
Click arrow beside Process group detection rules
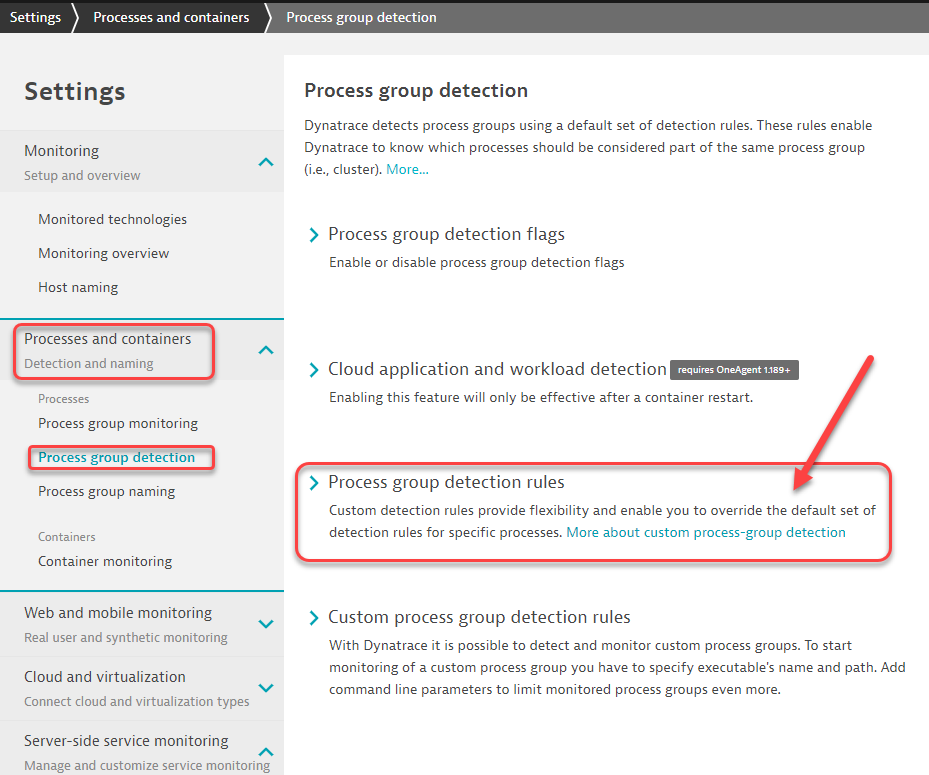(314, 483)
